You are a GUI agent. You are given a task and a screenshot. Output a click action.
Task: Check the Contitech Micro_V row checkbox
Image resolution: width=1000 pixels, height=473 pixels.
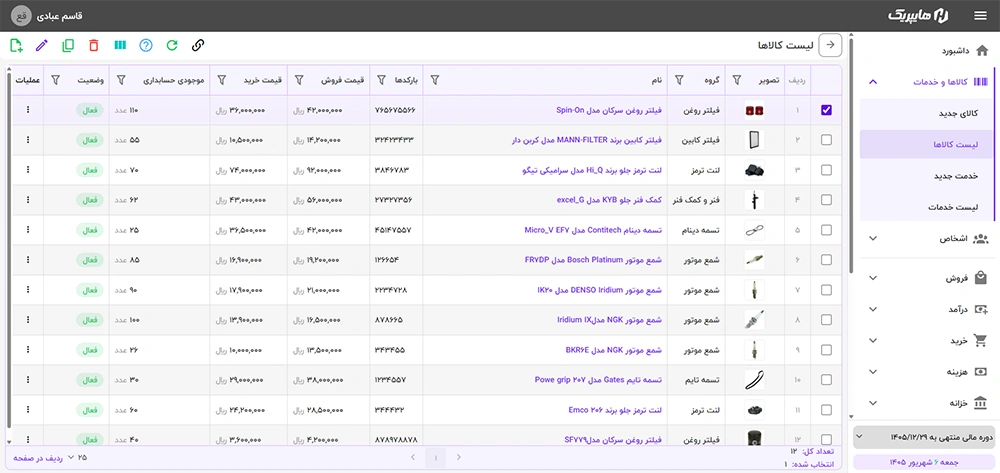pyautogui.click(x=827, y=229)
